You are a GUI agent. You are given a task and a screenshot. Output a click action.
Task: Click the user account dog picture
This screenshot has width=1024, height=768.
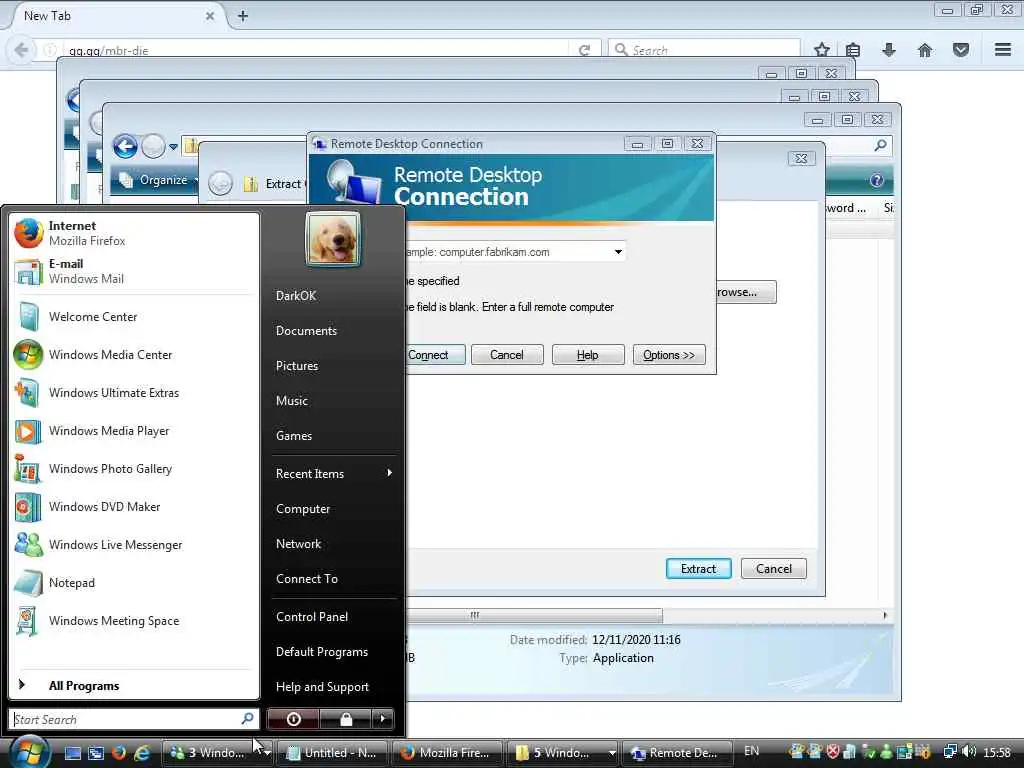pos(333,240)
